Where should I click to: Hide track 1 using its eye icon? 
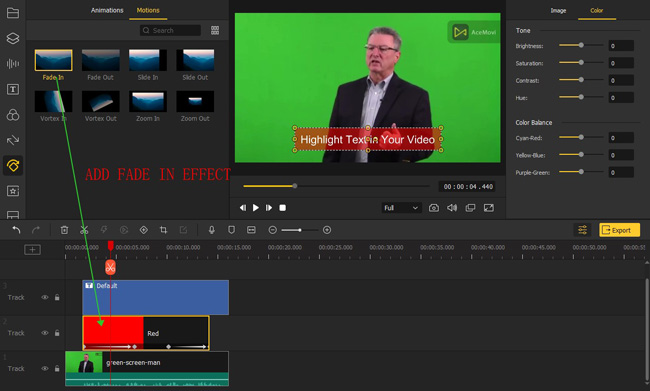click(x=45, y=369)
